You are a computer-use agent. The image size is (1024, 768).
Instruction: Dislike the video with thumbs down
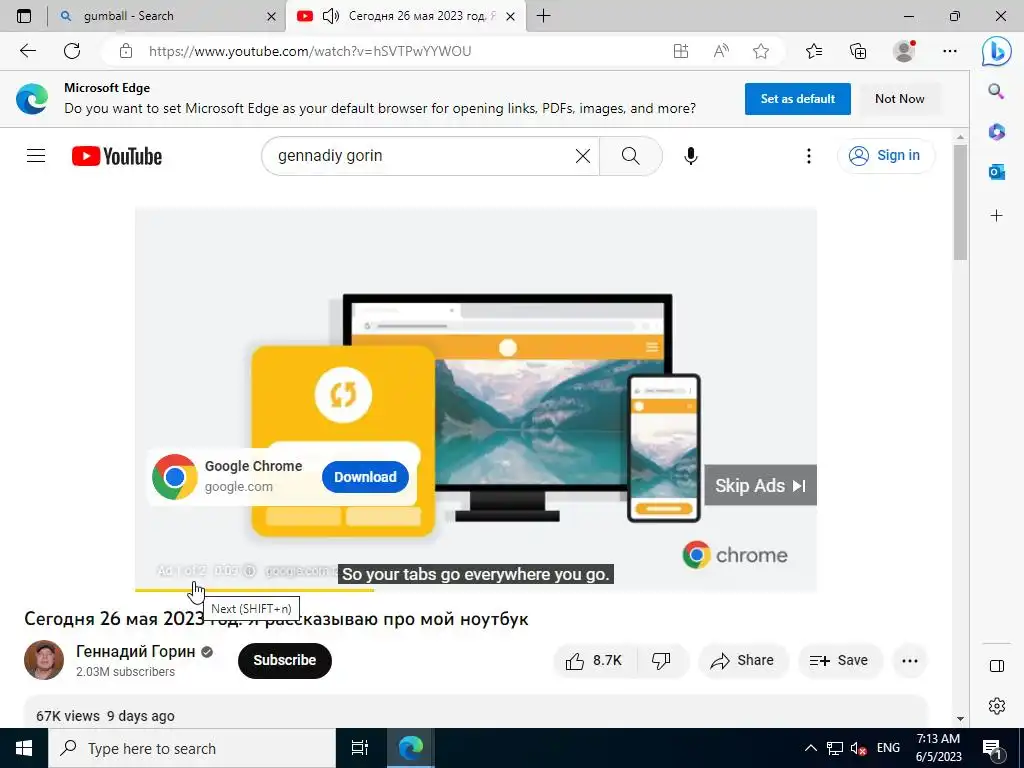(x=661, y=661)
